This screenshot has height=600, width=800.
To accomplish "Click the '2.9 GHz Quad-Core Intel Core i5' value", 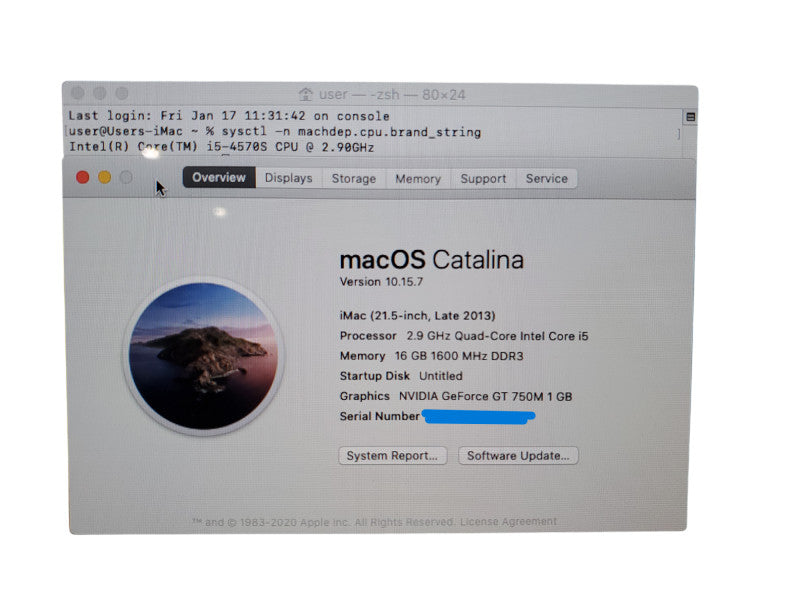I will click(x=497, y=336).
